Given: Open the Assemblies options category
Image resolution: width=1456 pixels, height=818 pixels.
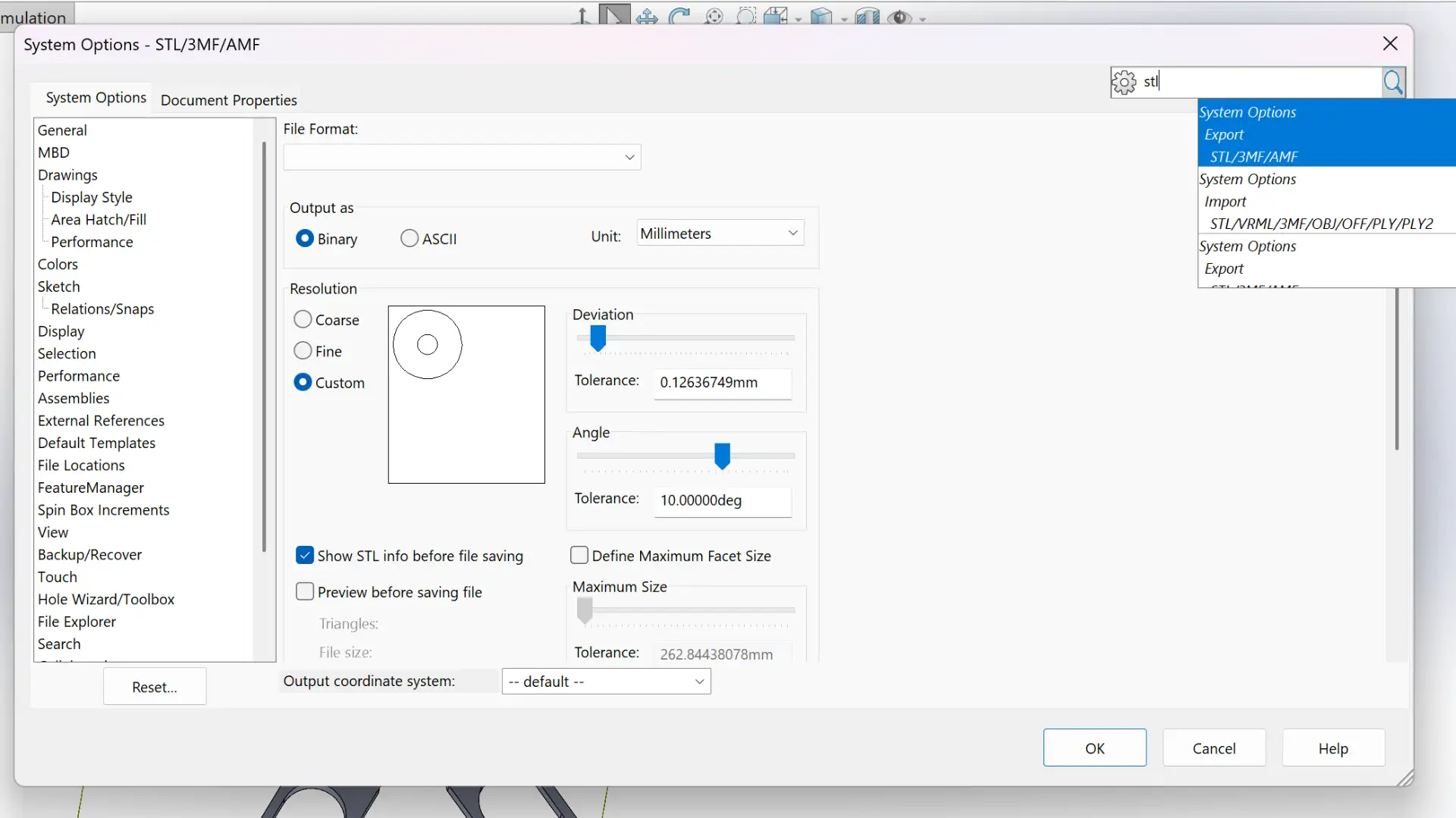Looking at the screenshot, I should 74,399.
